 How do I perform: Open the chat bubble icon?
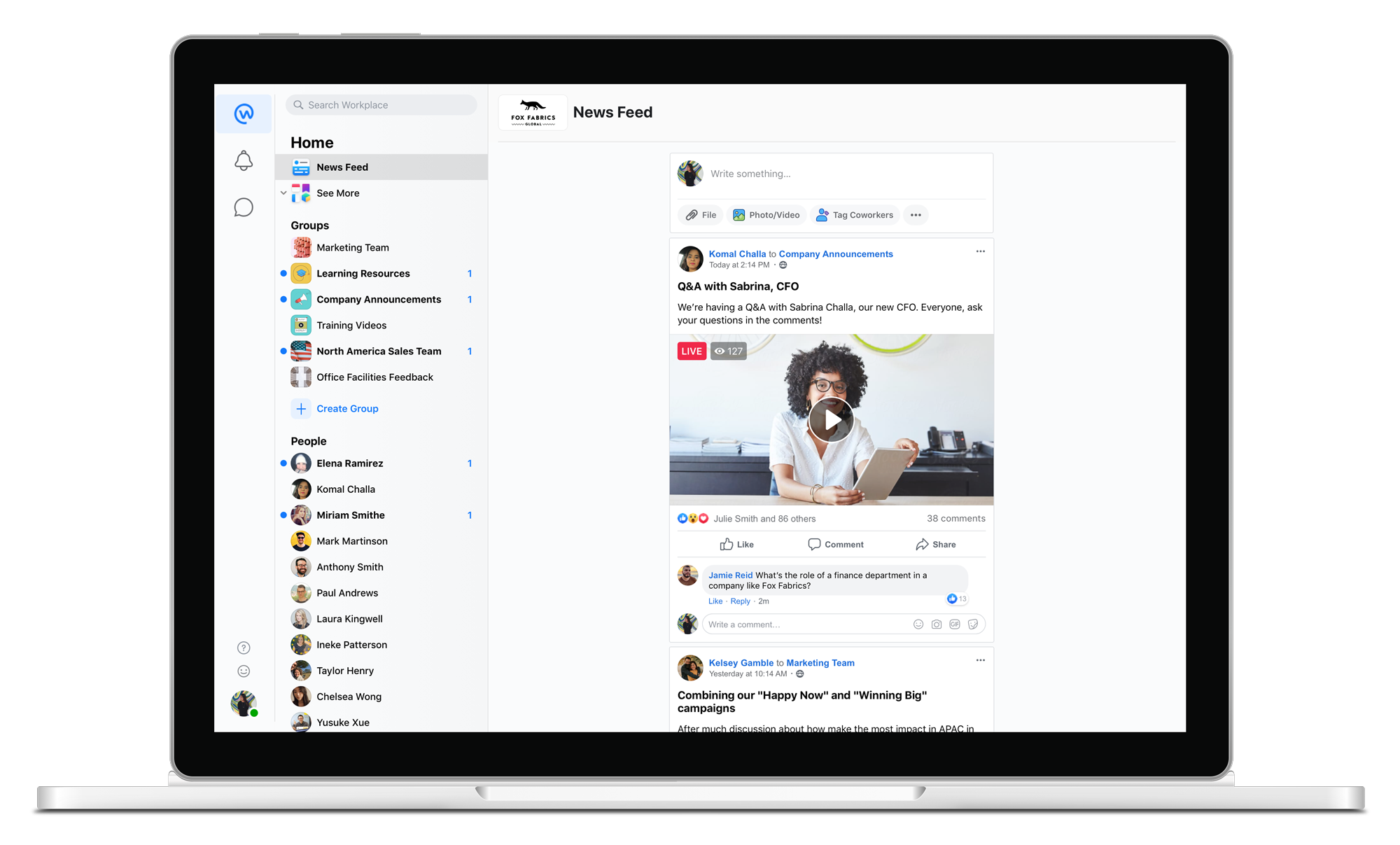pyautogui.click(x=243, y=208)
